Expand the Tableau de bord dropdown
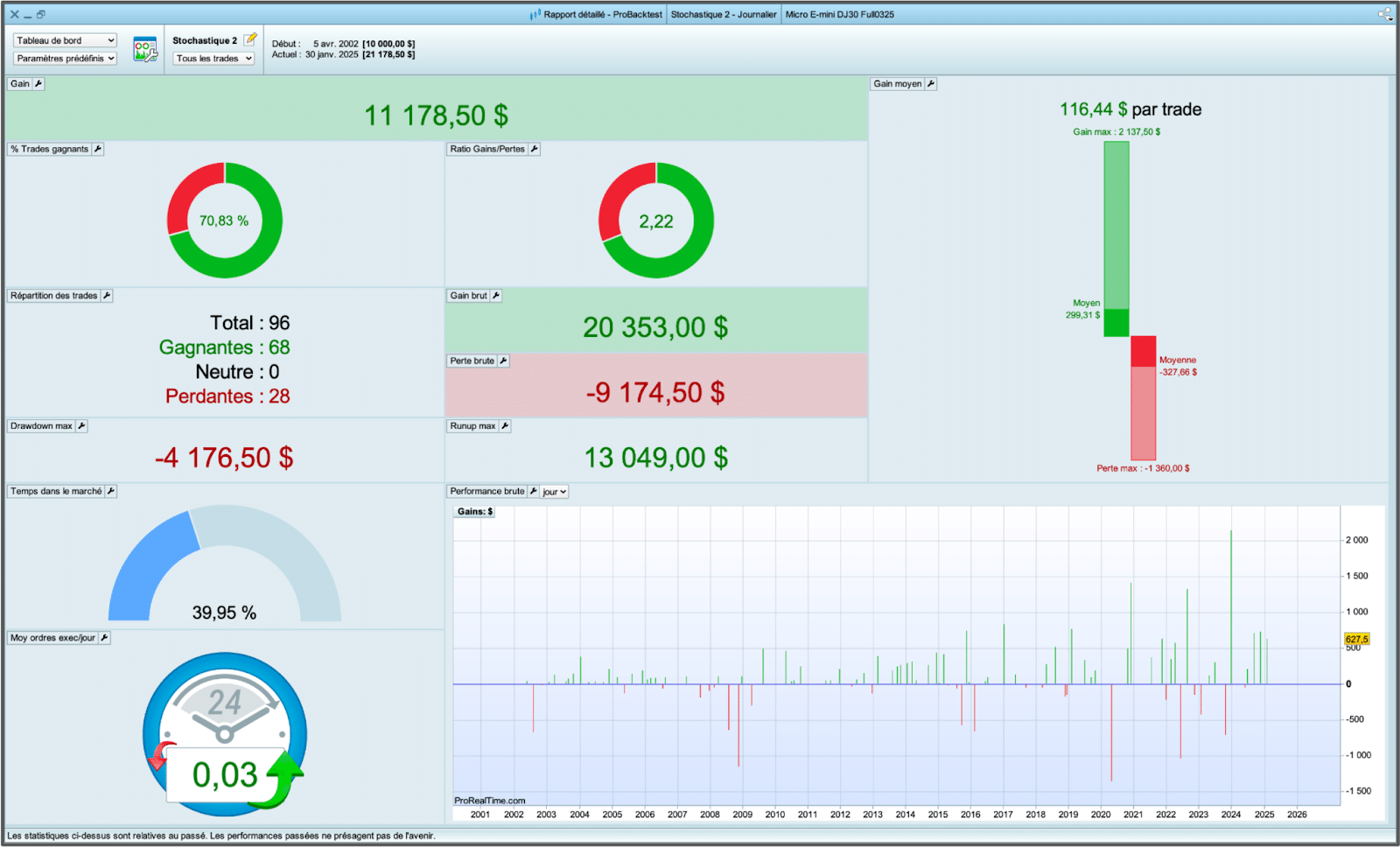1400x848 pixels. [65, 40]
